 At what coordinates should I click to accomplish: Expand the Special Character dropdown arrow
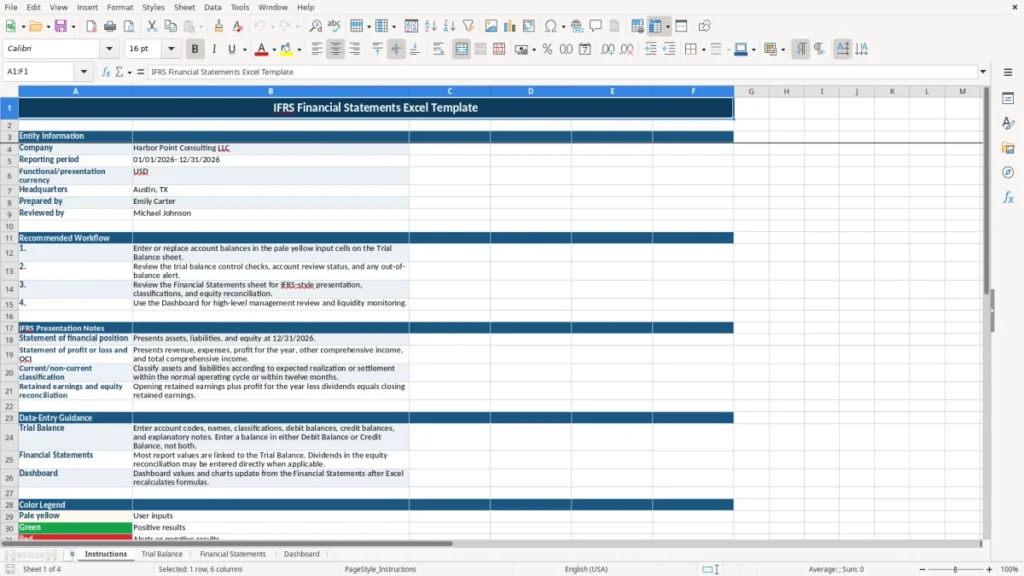tap(563, 27)
